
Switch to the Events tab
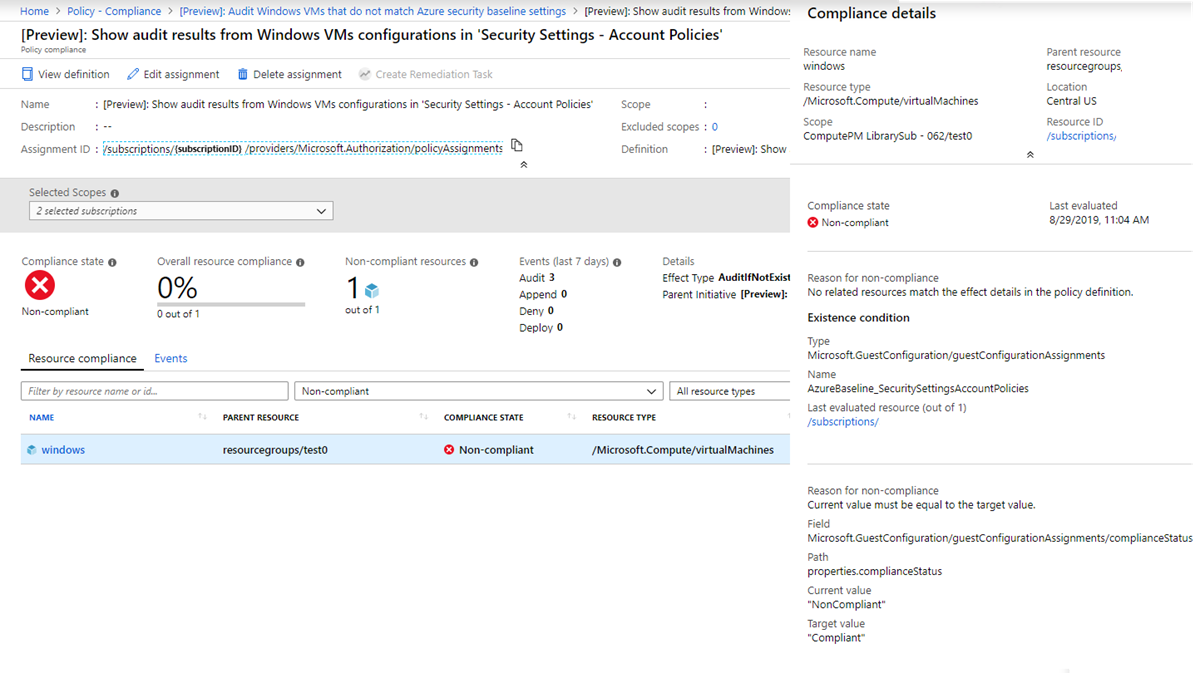pos(171,358)
